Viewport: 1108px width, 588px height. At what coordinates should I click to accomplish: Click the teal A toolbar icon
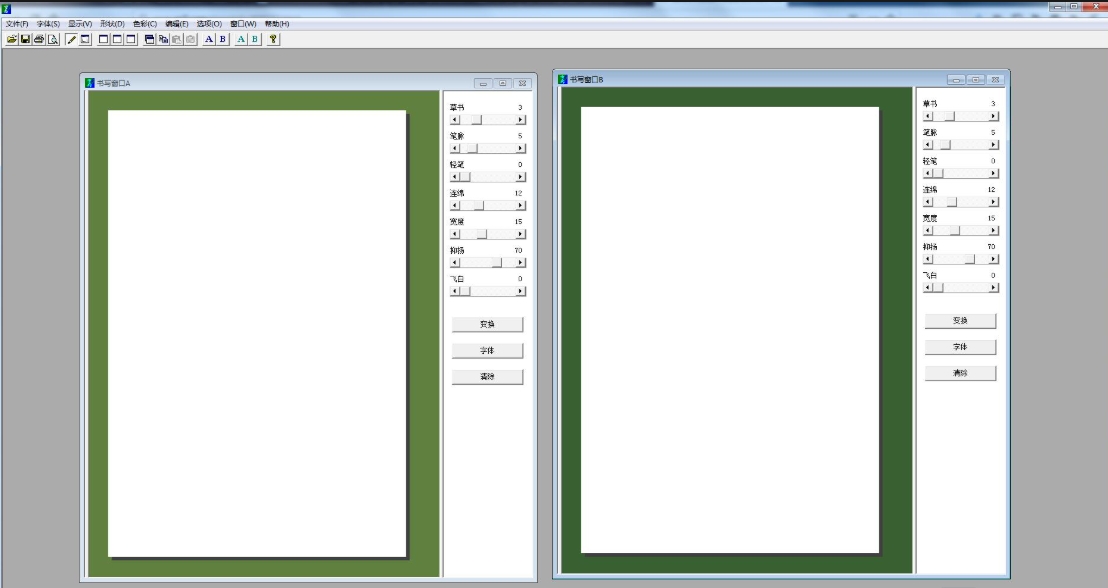tap(241, 40)
